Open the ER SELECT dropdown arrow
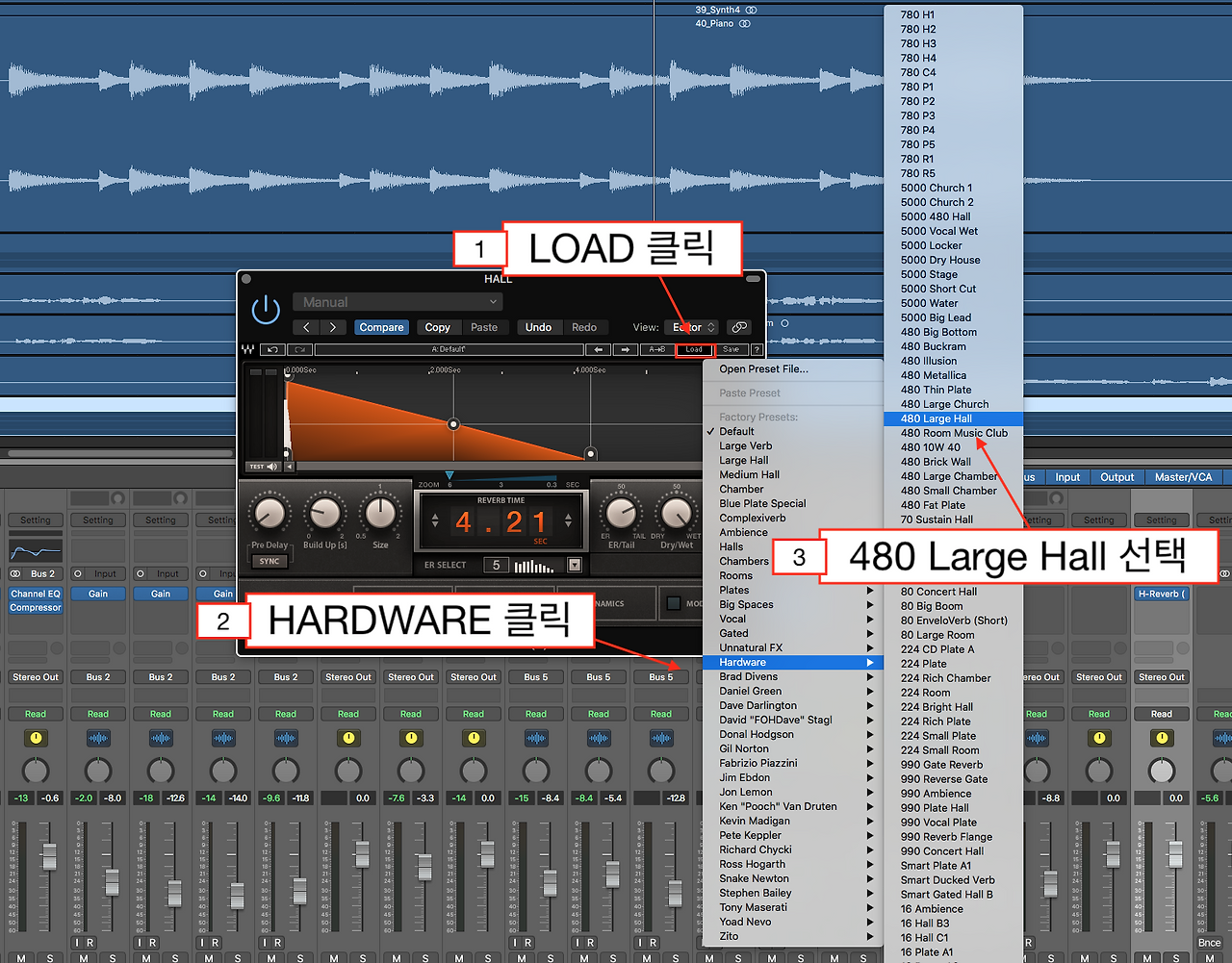This screenshot has height=963, width=1232. tap(575, 566)
